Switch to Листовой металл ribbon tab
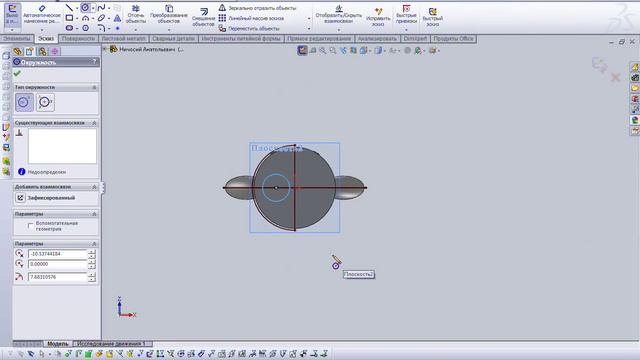The height and width of the screenshot is (360, 640). click(x=123, y=38)
